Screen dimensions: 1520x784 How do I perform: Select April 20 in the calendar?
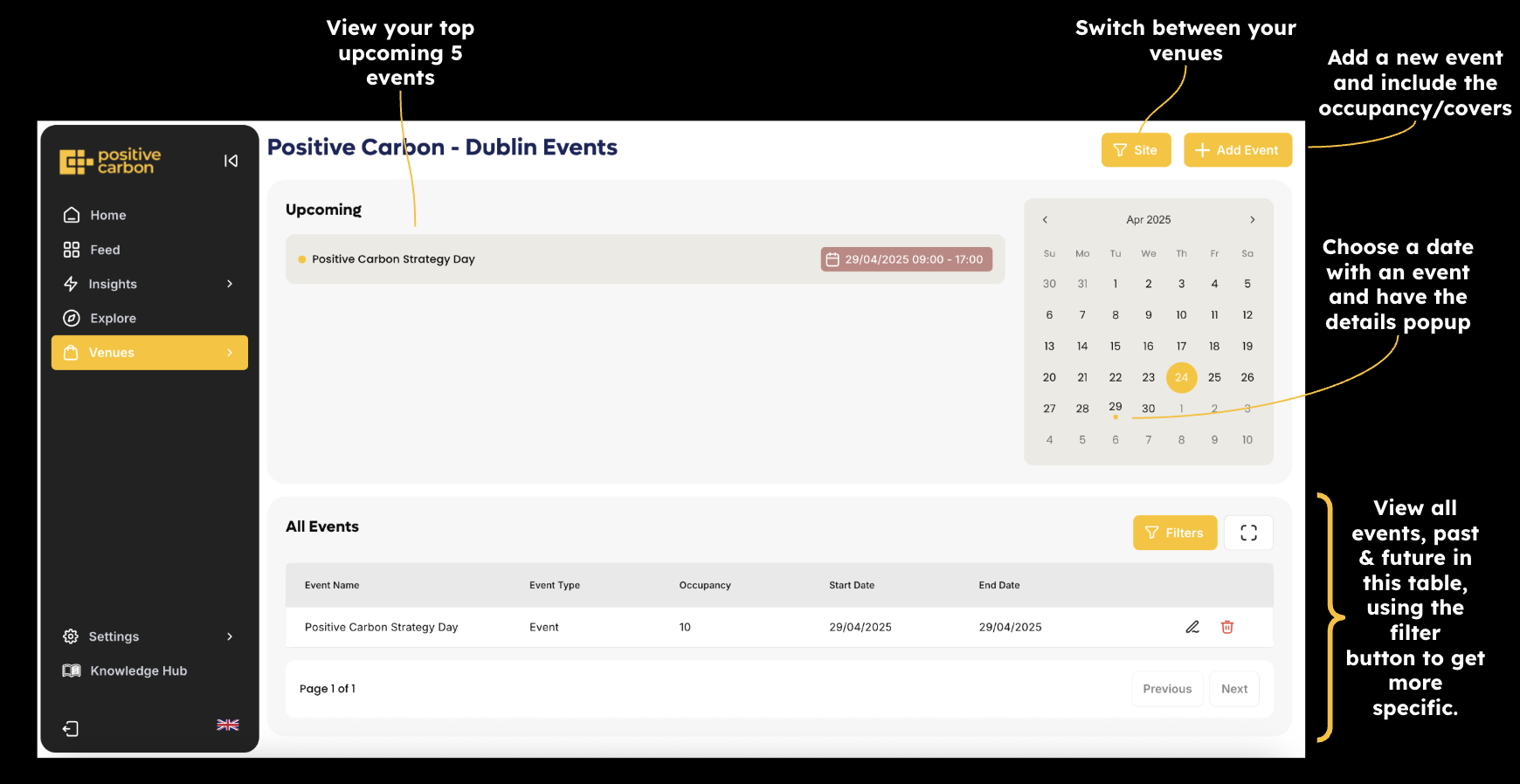(x=1049, y=377)
